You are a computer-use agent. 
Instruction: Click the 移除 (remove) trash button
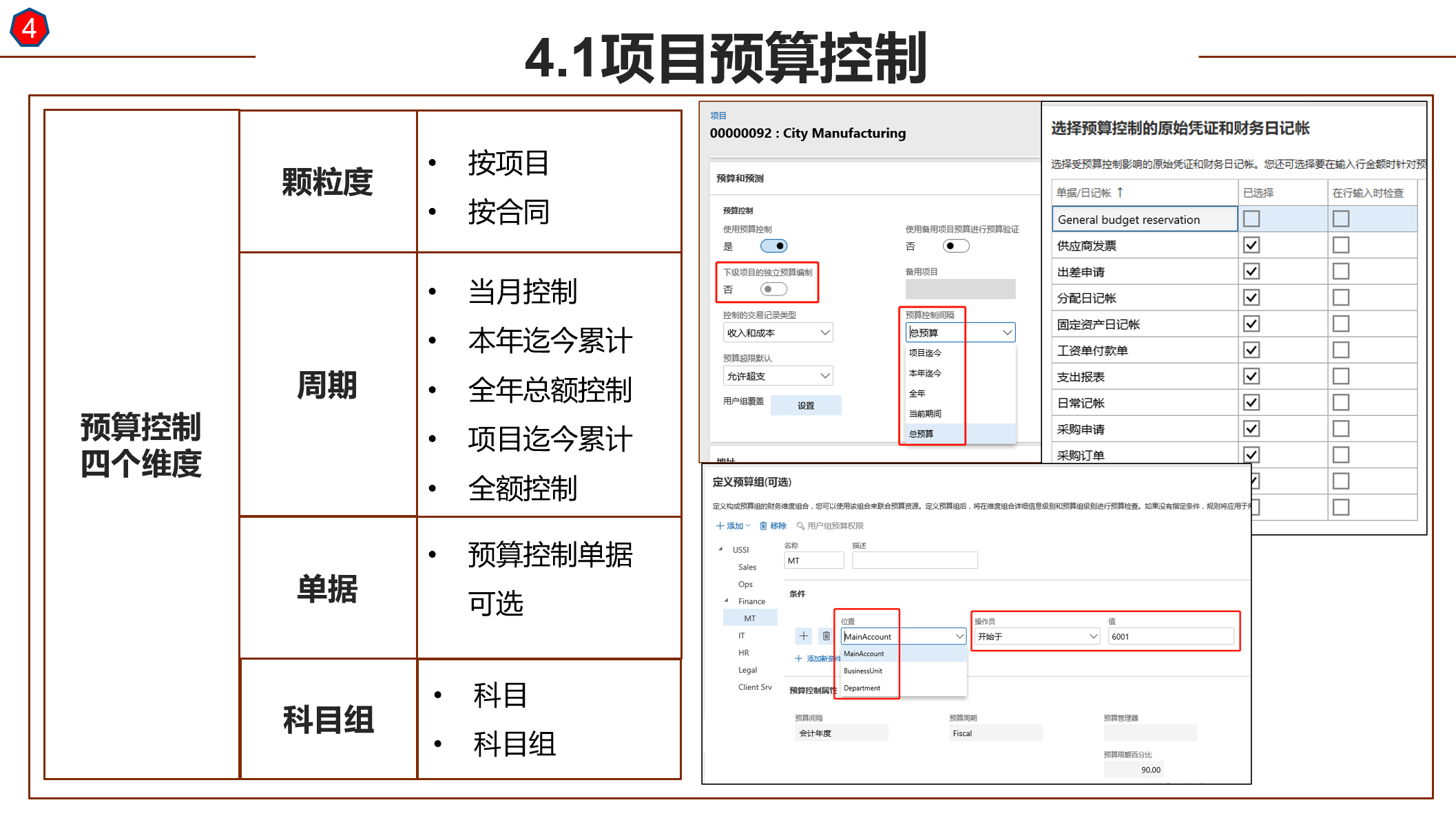tap(773, 525)
